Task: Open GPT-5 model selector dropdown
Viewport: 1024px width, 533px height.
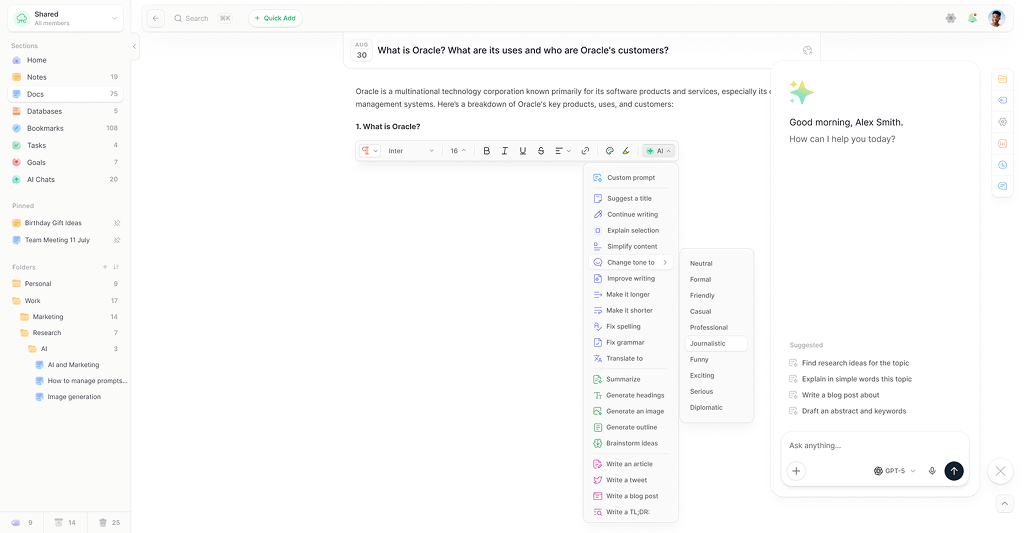Action: (x=895, y=471)
